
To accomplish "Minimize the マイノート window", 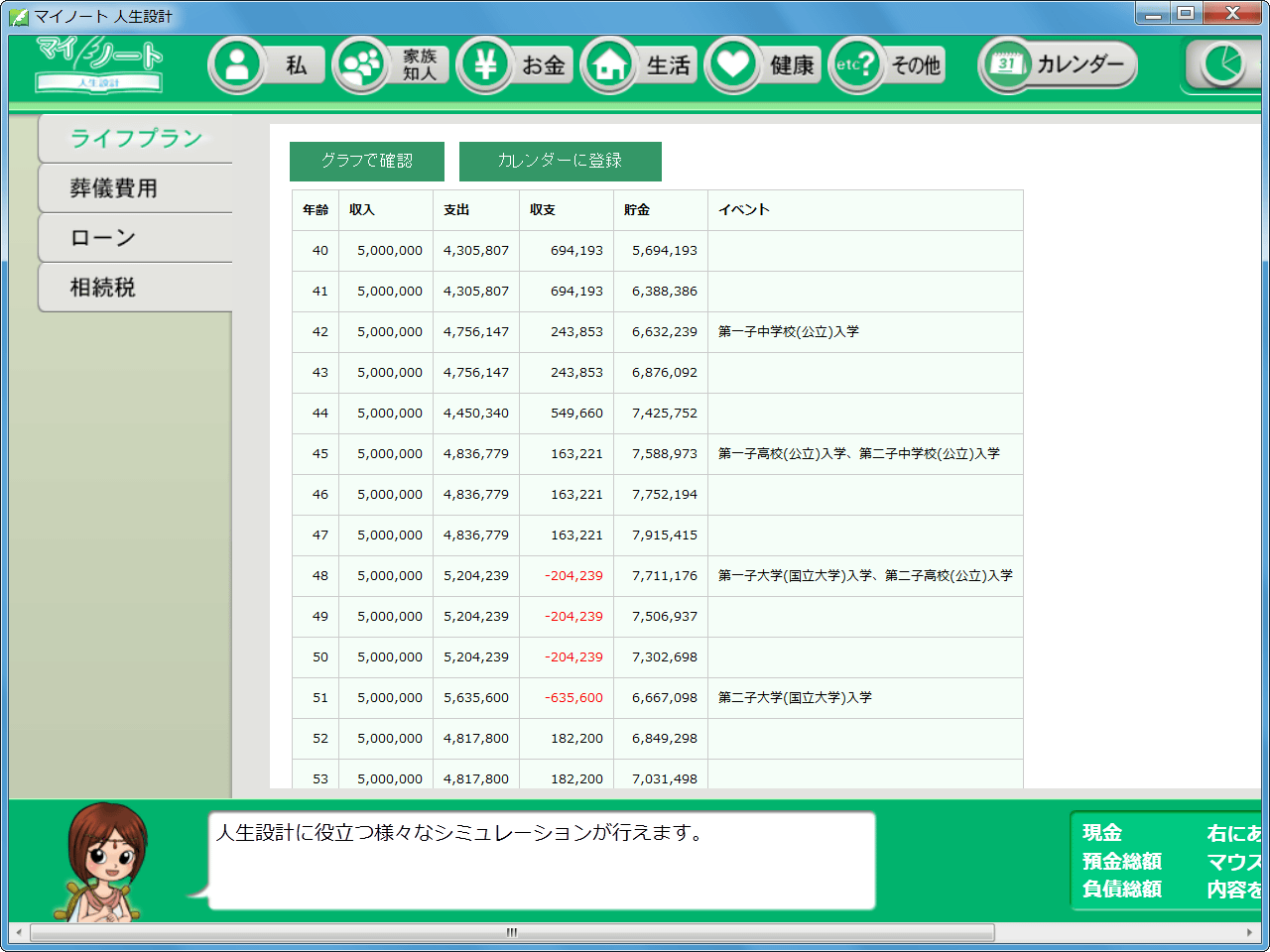I will pos(1153,14).
